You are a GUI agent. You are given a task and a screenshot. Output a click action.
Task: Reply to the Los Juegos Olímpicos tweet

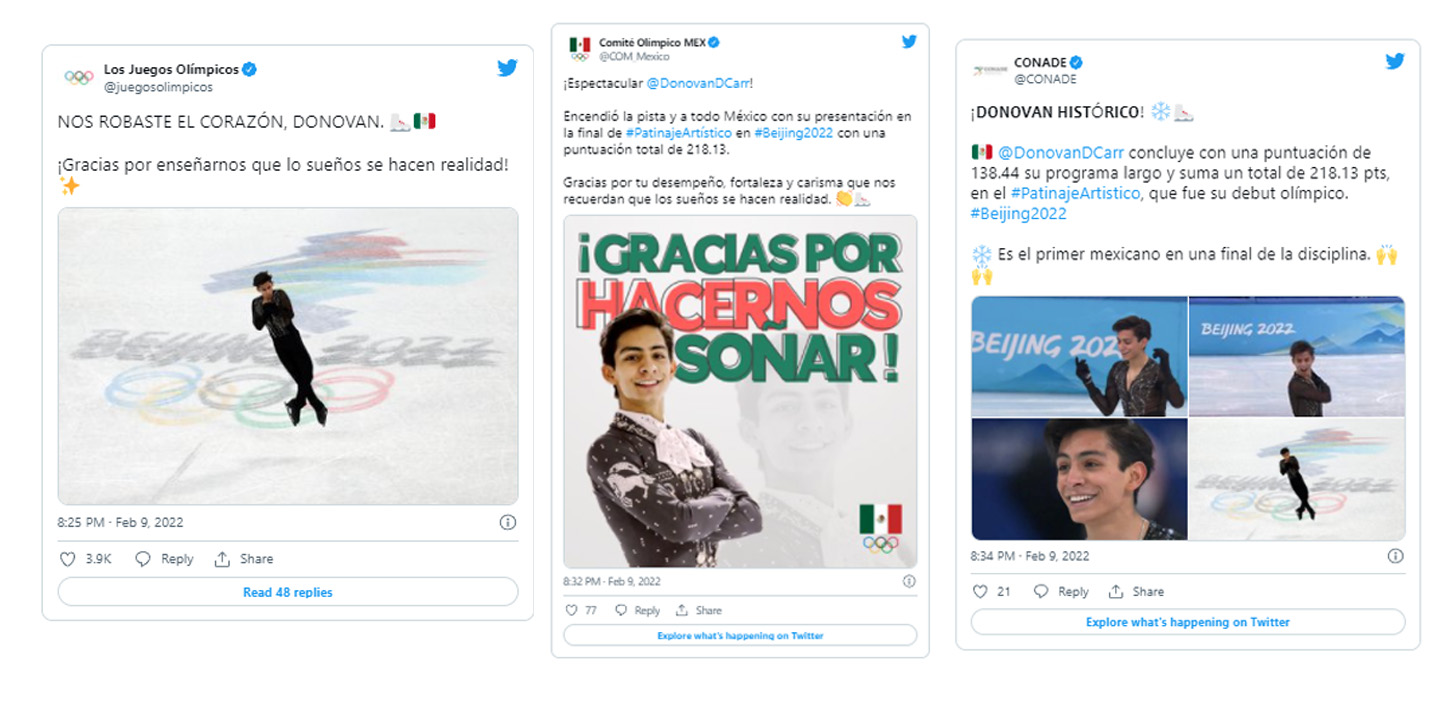click(165, 559)
